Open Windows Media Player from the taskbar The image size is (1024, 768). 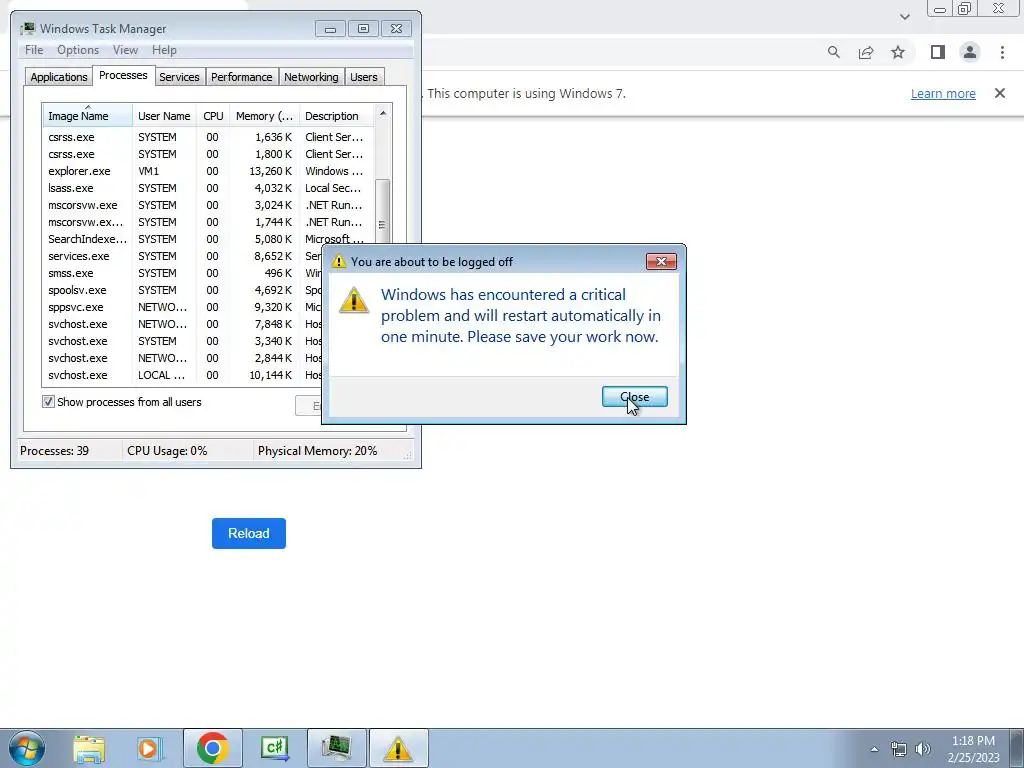click(149, 748)
